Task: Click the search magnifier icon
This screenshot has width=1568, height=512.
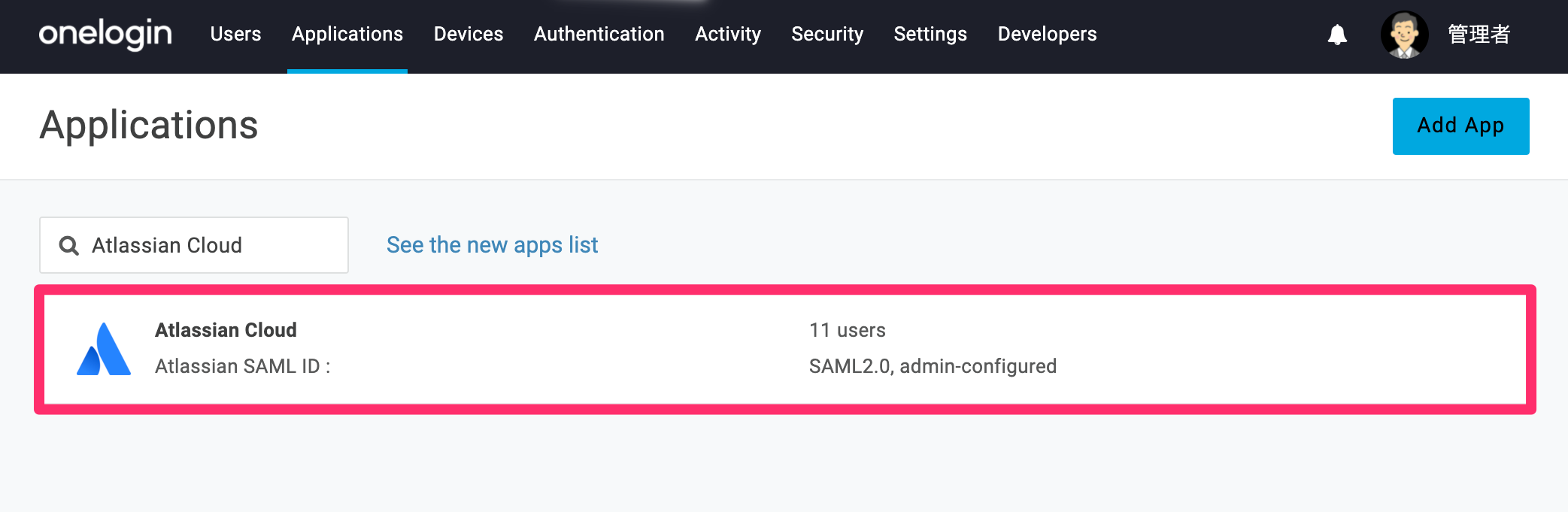Action: [x=69, y=246]
